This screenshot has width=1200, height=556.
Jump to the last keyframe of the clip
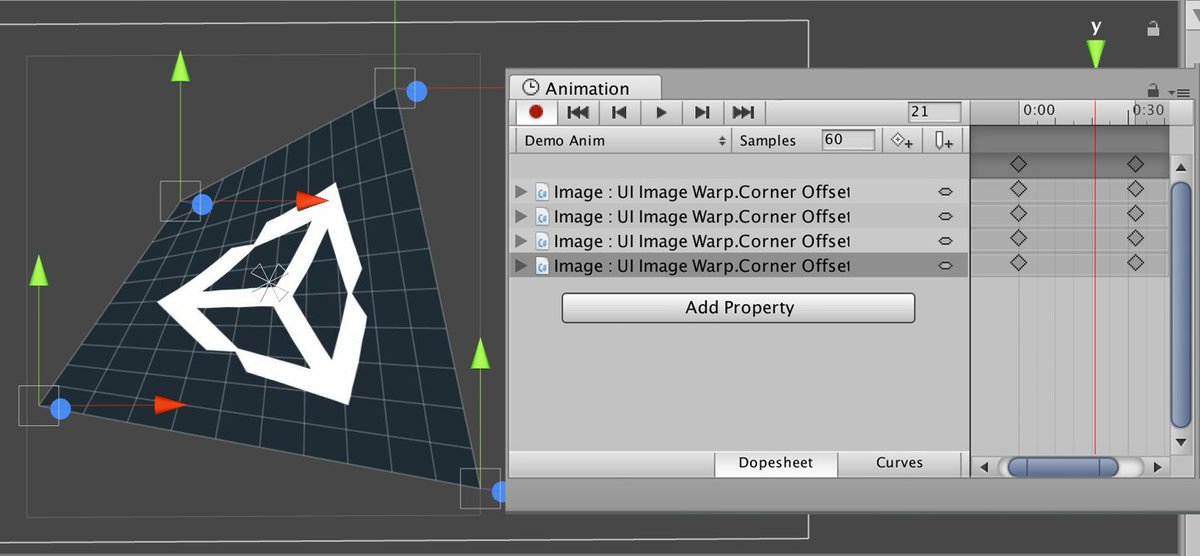pyautogui.click(x=743, y=112)
